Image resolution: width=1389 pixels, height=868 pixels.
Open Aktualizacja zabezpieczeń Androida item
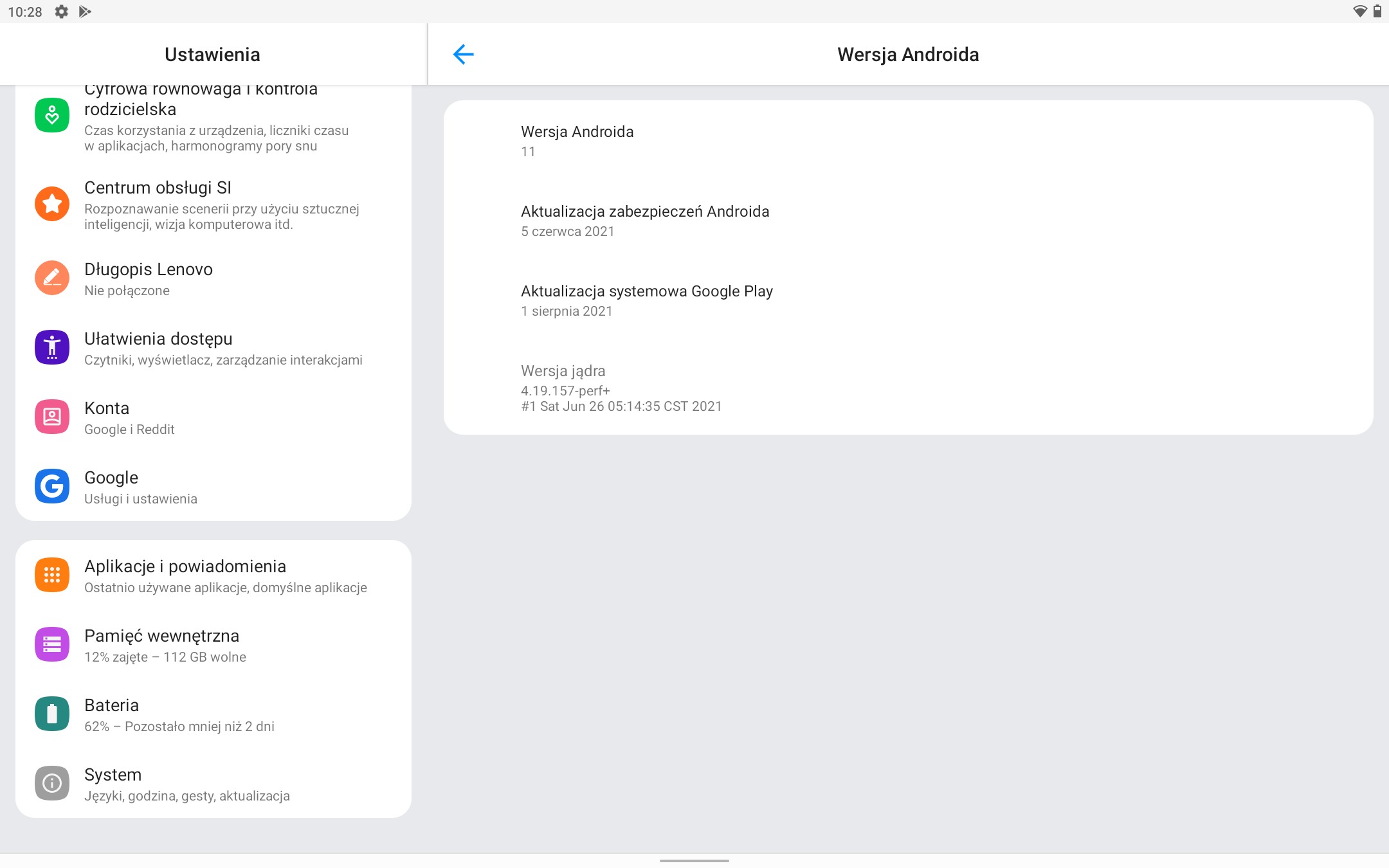pyautogui.click(x=908, y=221)
